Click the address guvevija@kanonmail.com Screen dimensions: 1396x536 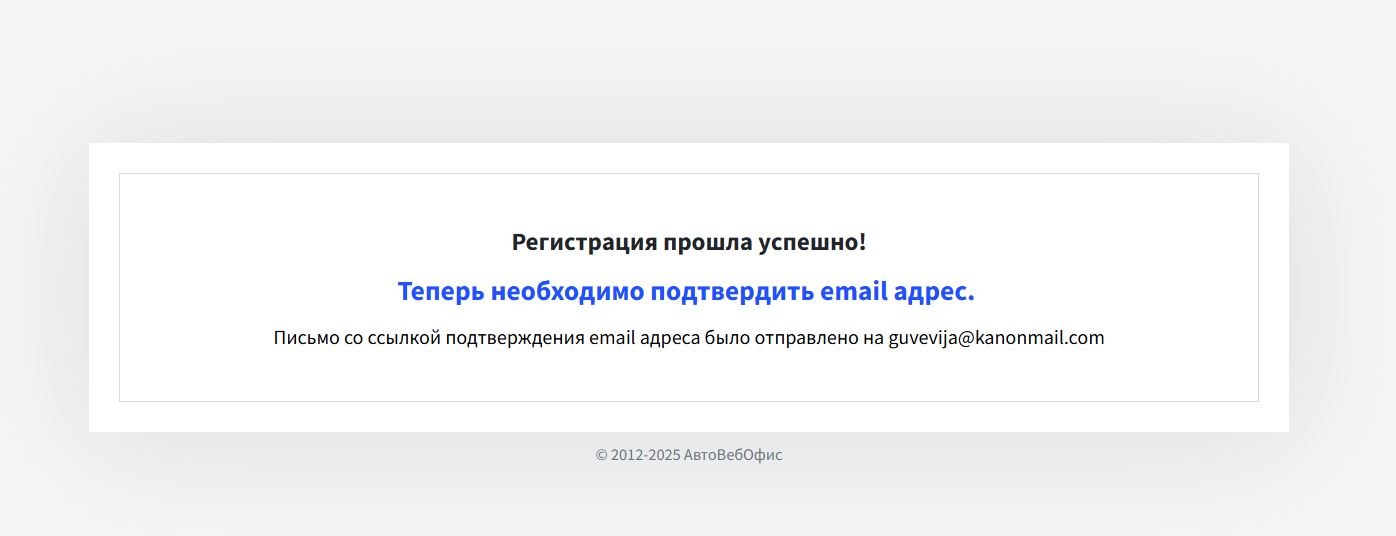pyautogui.click(x=996, y=338)
